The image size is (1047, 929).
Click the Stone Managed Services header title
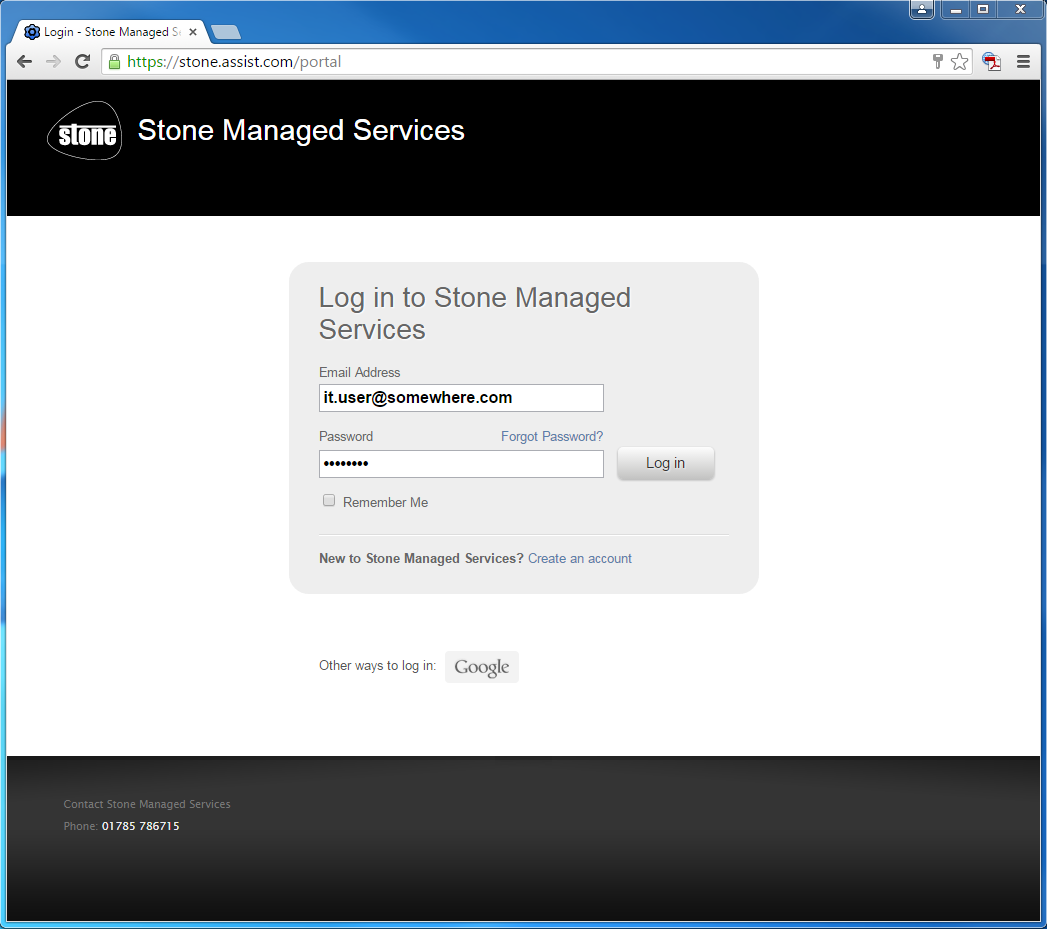tap(301, 130)
